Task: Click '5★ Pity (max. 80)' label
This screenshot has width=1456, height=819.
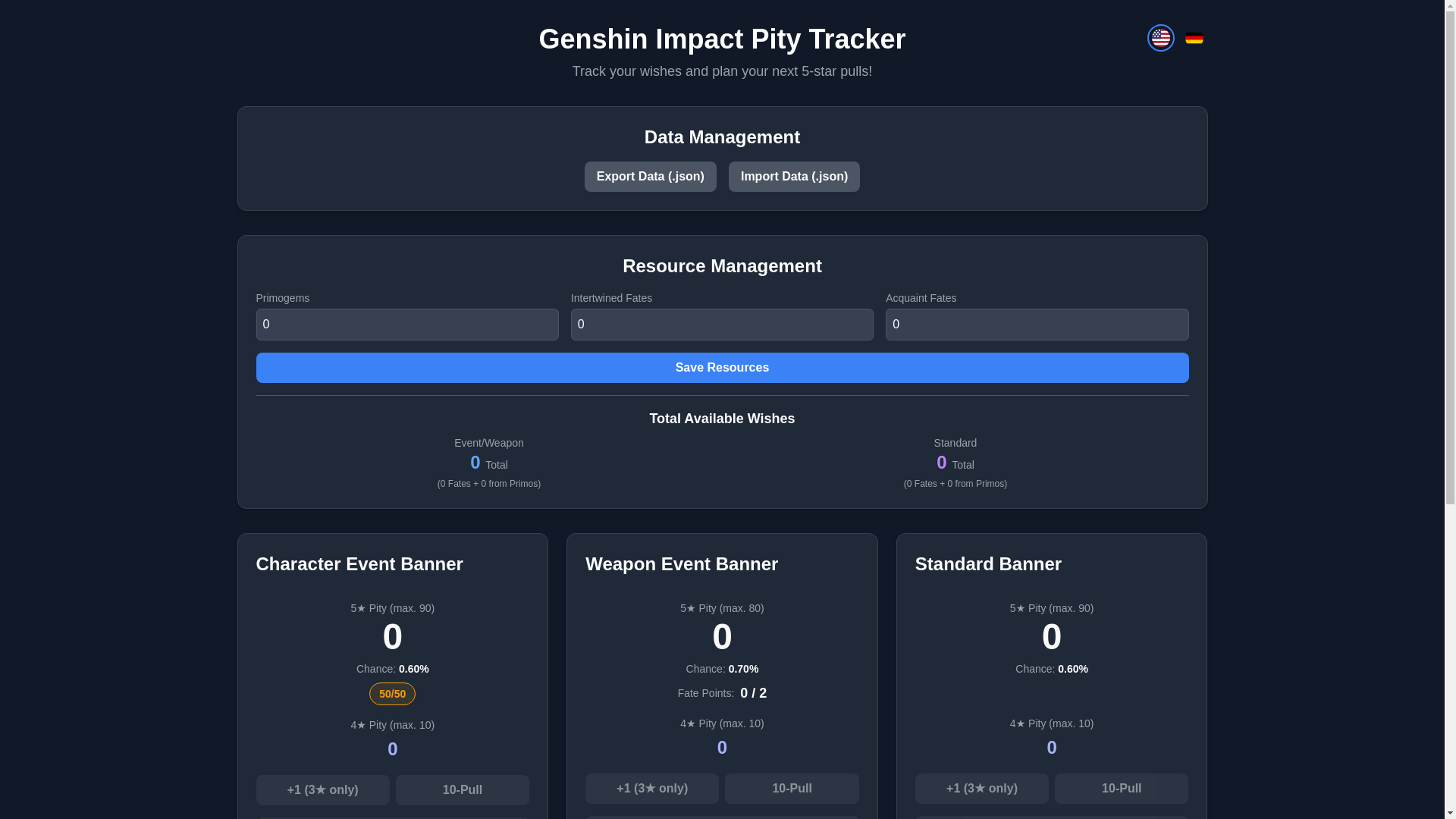Action: pos(722,608)
